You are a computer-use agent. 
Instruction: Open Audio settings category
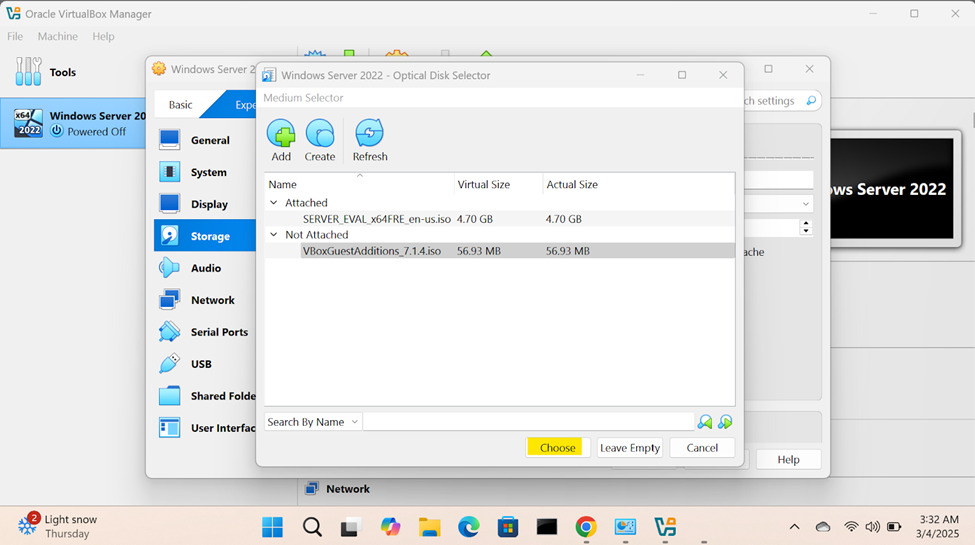[205, 268]
